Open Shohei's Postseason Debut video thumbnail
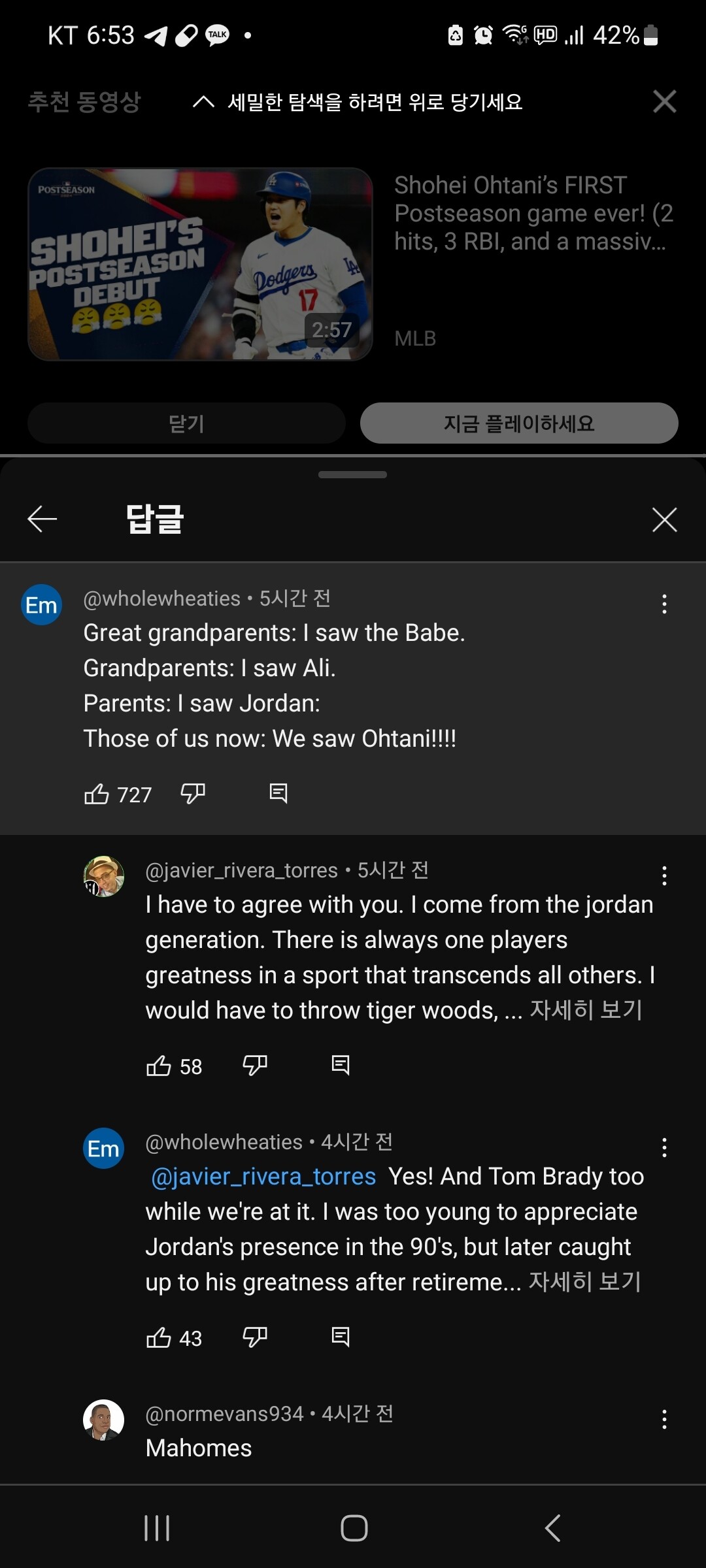Viewport: 706px width, 1568px height. coord(200,264)
